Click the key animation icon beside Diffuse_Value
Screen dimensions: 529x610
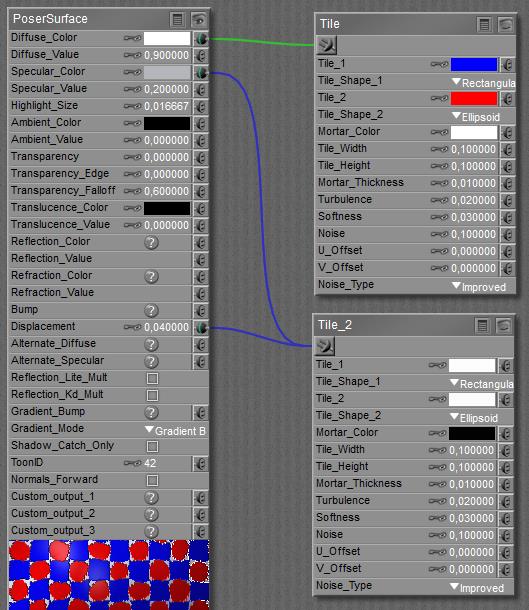[132, 55]
